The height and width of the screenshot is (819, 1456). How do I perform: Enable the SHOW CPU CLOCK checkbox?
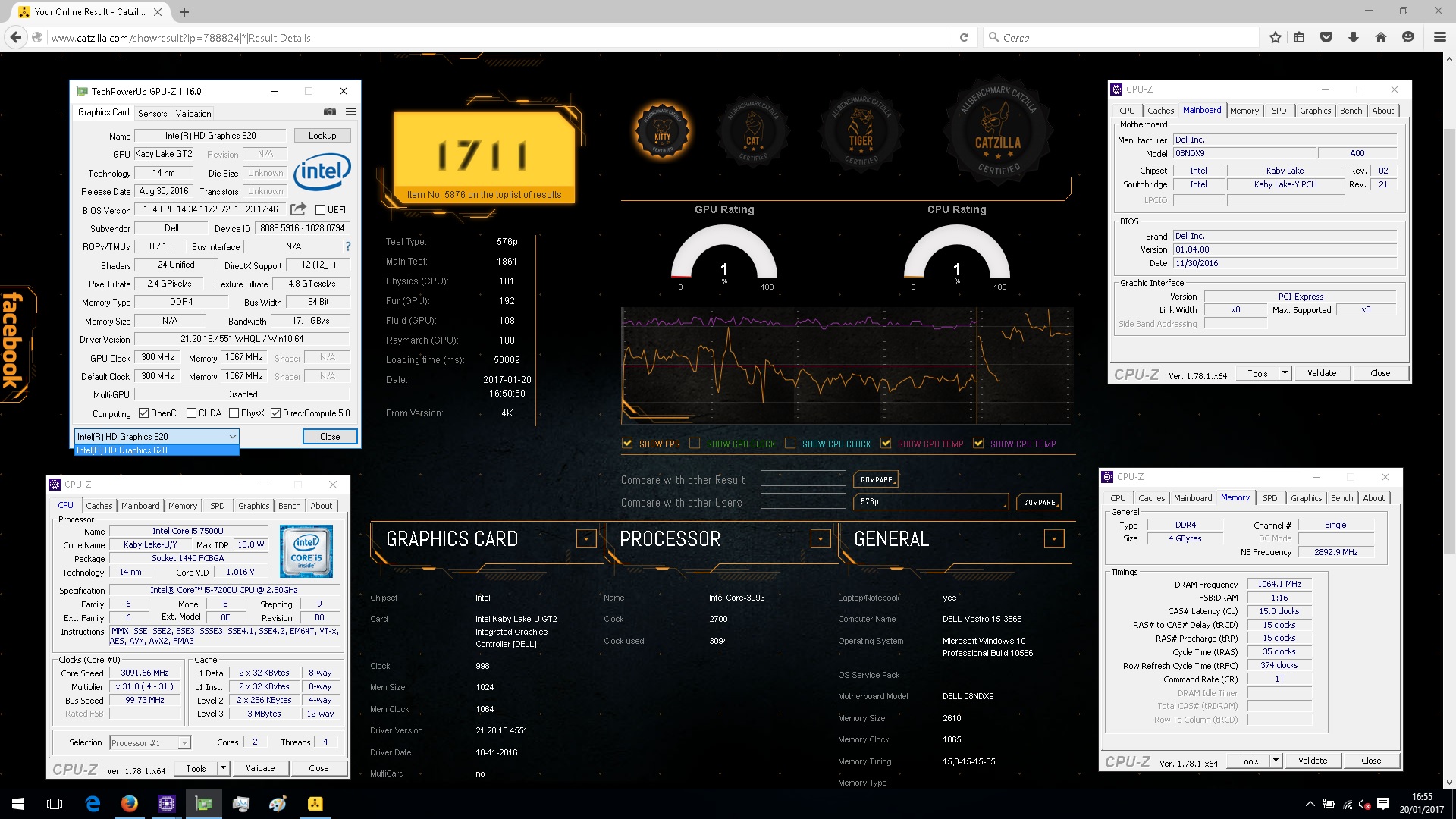tap(790, 444)
